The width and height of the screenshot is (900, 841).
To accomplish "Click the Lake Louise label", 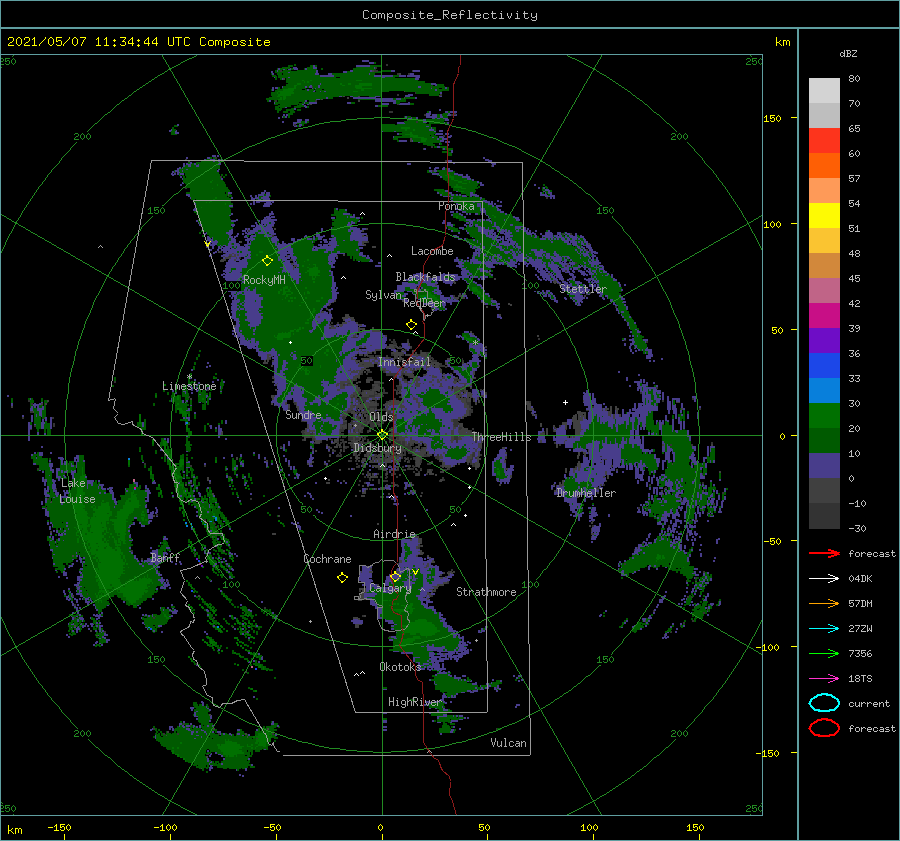I will pyautogui.click(x=77, y=491).
